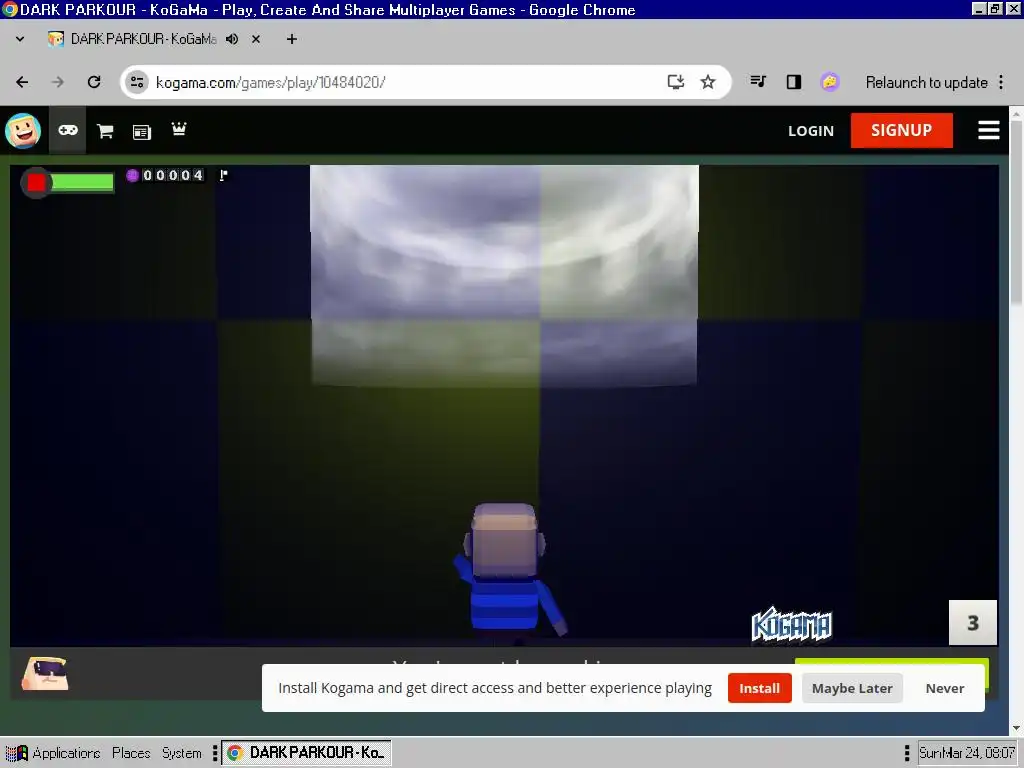Screen dimensions: 1024x768
Task: Open the shop cart icon
Action: click(105, 131)
